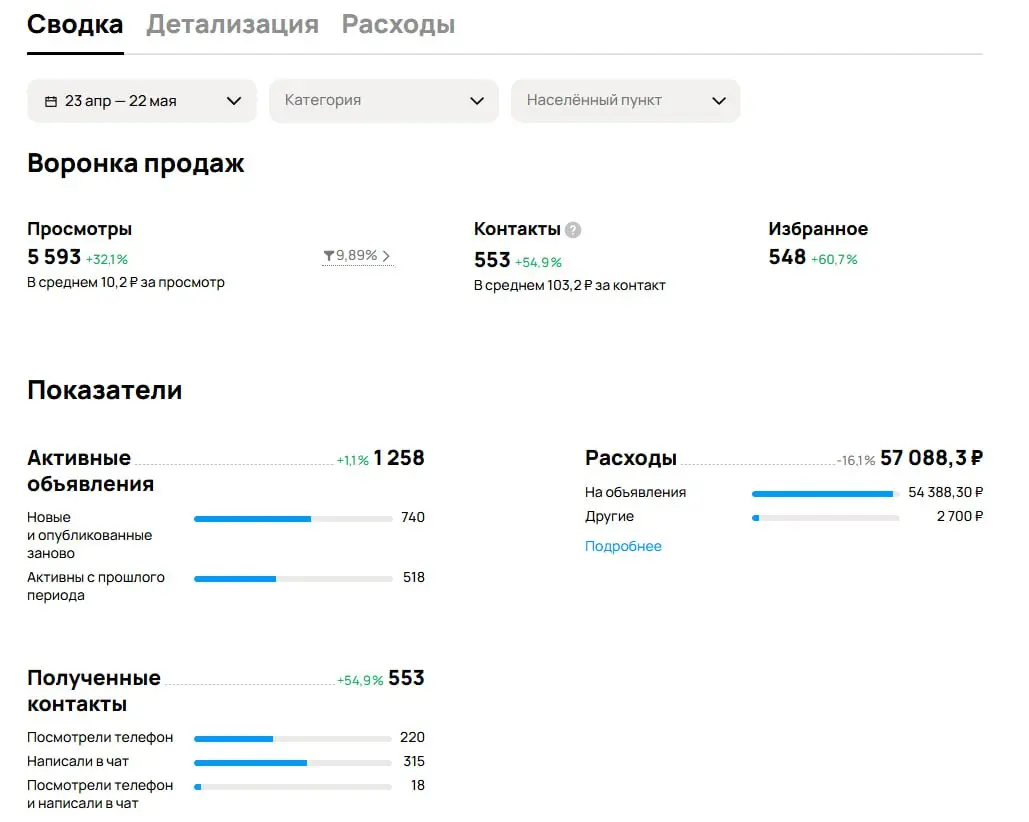Switch to the Расходы tab

398,24
